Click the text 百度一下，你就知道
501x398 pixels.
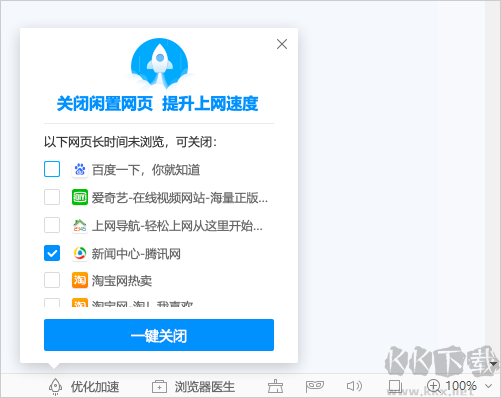[x=146, y=170]
